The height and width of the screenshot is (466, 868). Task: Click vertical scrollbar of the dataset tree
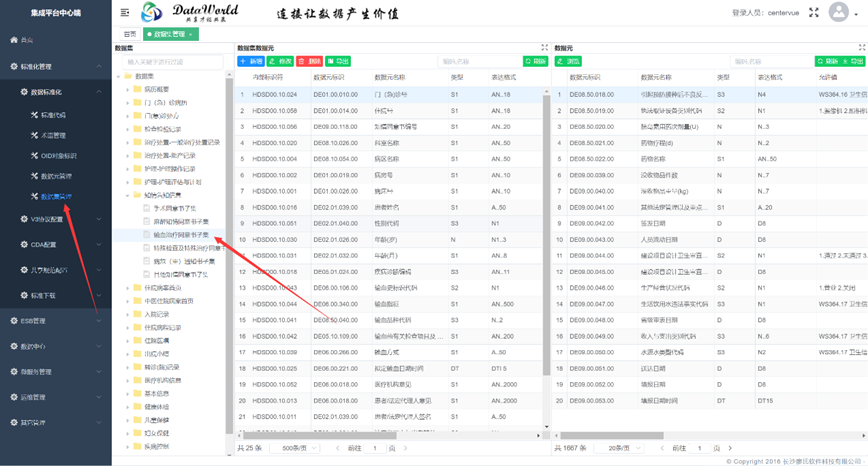pos(229,255)
